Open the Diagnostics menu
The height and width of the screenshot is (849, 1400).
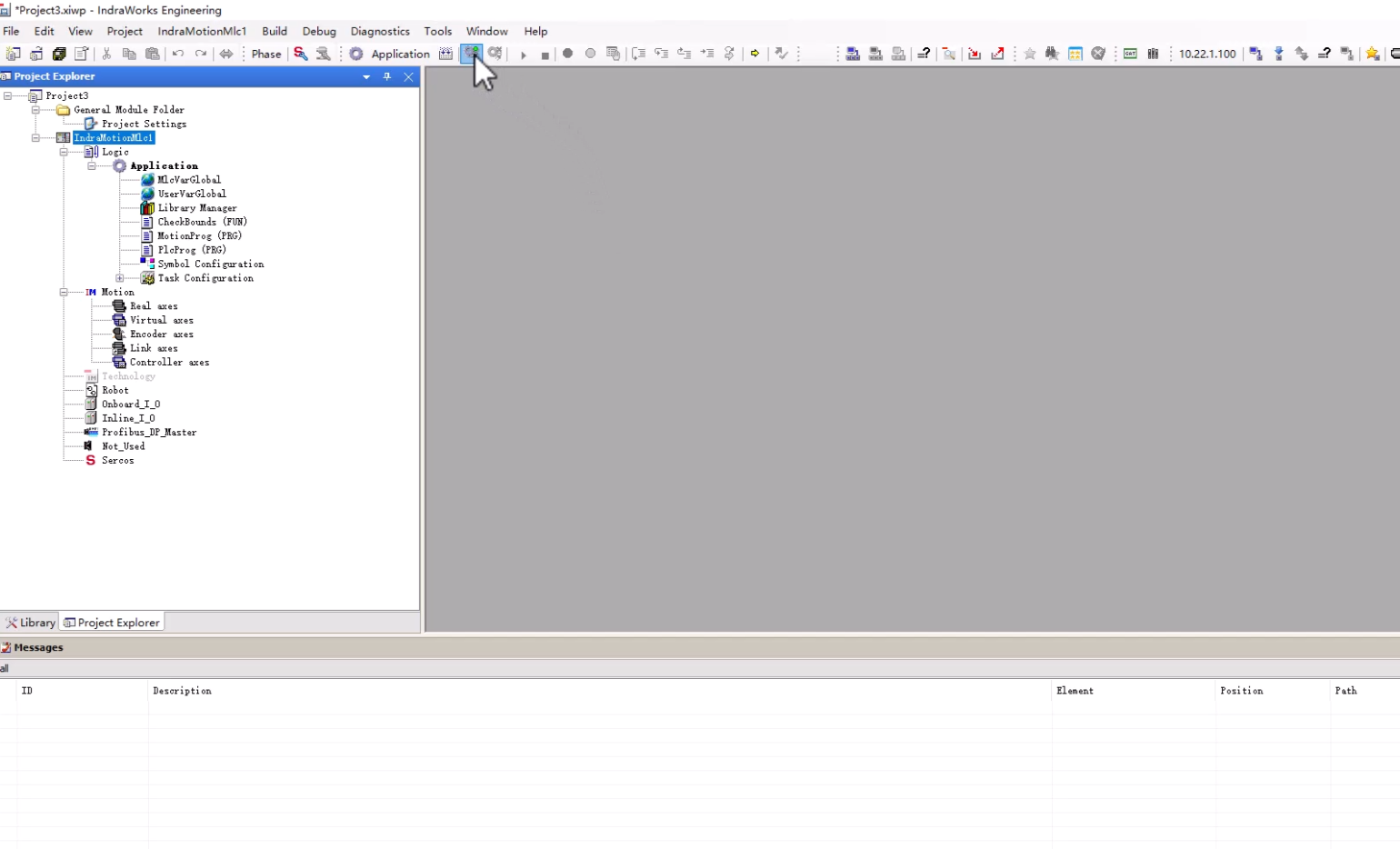pyautogui.click(x=379, y=31)
